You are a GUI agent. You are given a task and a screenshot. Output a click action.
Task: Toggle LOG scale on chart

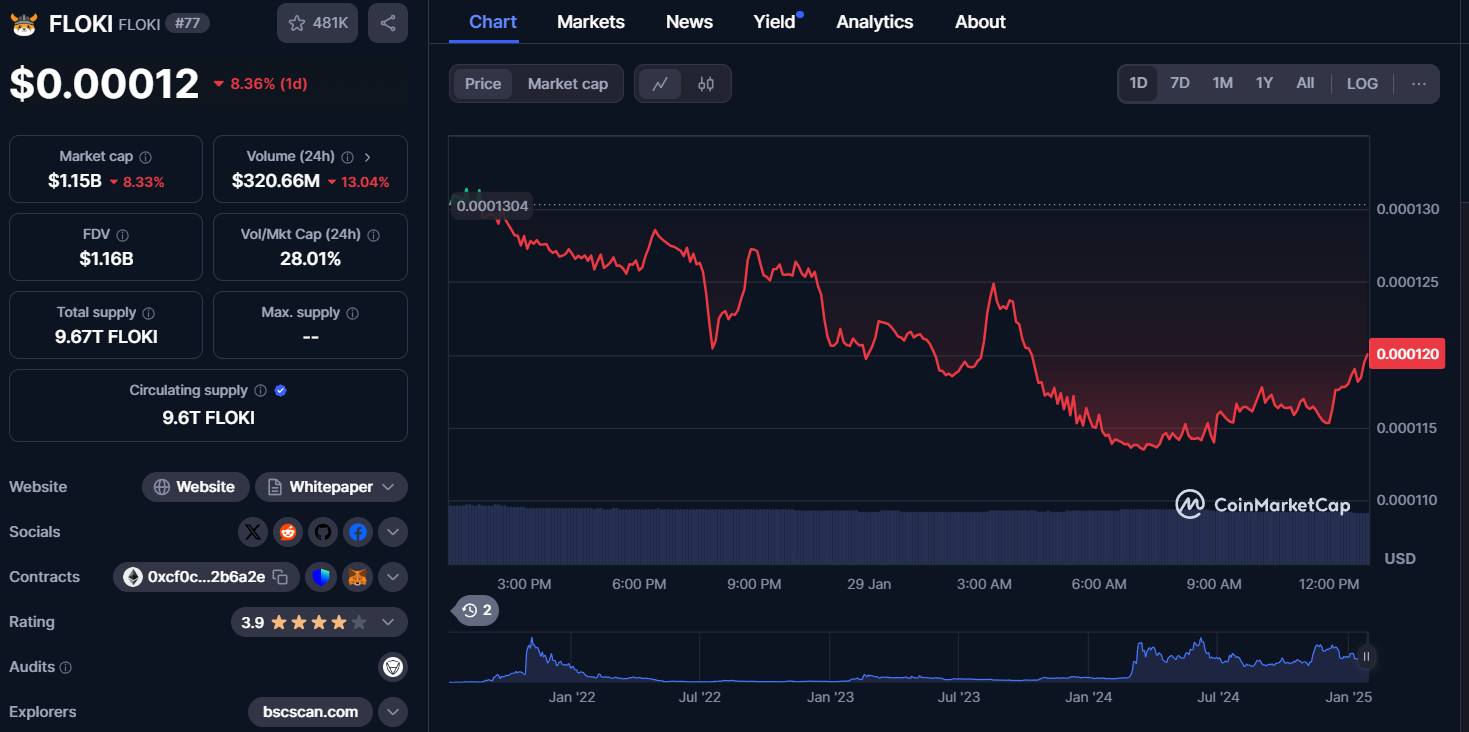(1362, 83)
